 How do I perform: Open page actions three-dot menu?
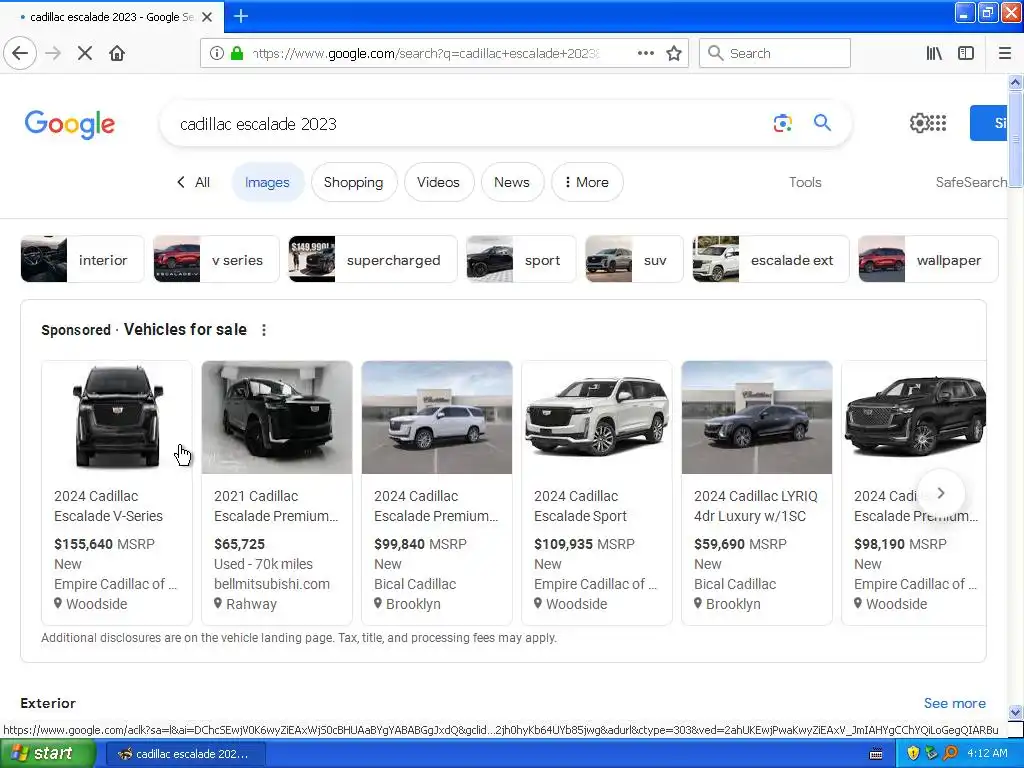646,53
